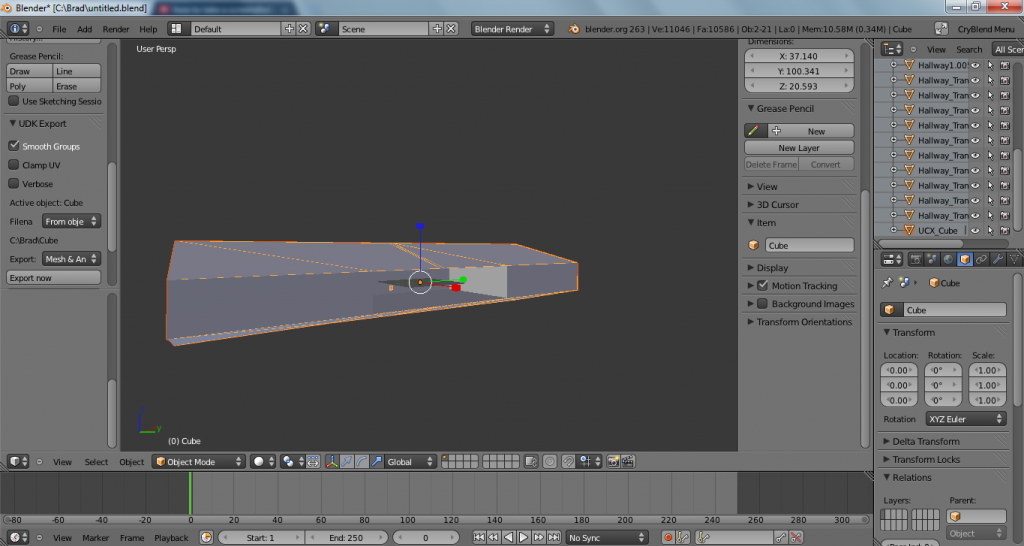This screenshot has height=546, width=1024.
Task: Toggle the 3D manipulator axes icon
Action: (332, 462)
